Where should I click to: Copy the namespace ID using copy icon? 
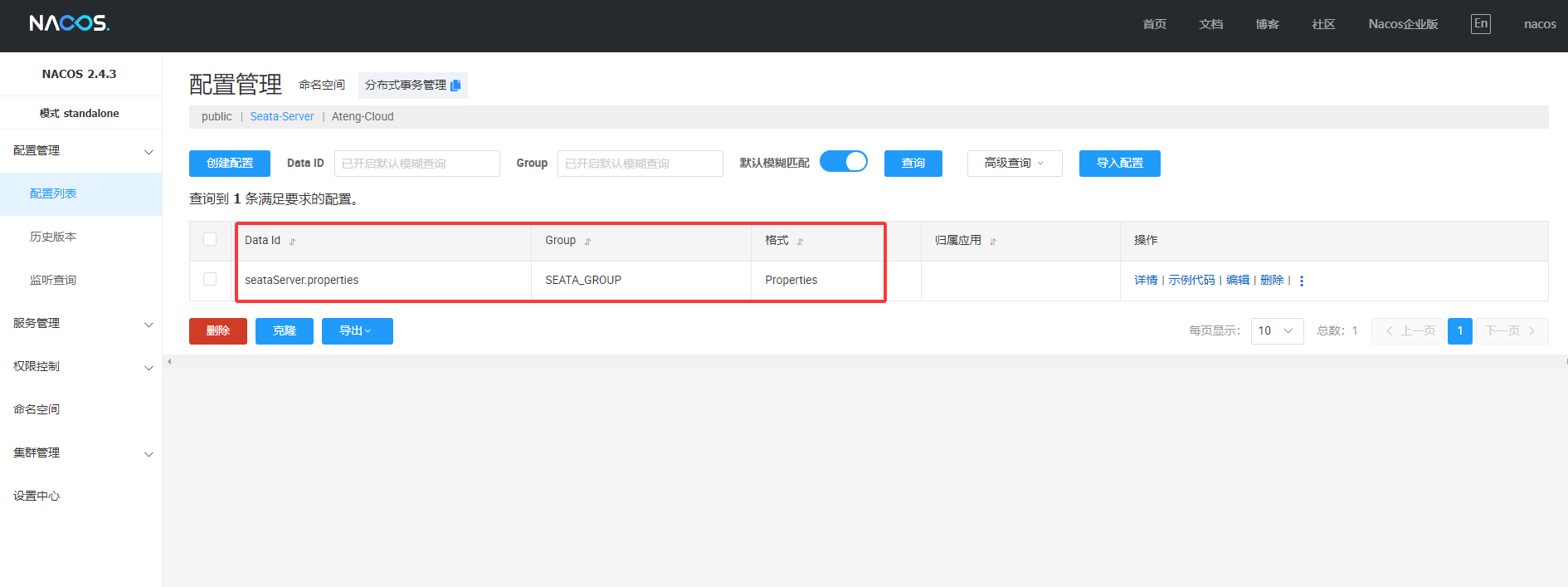click(455, 86)
